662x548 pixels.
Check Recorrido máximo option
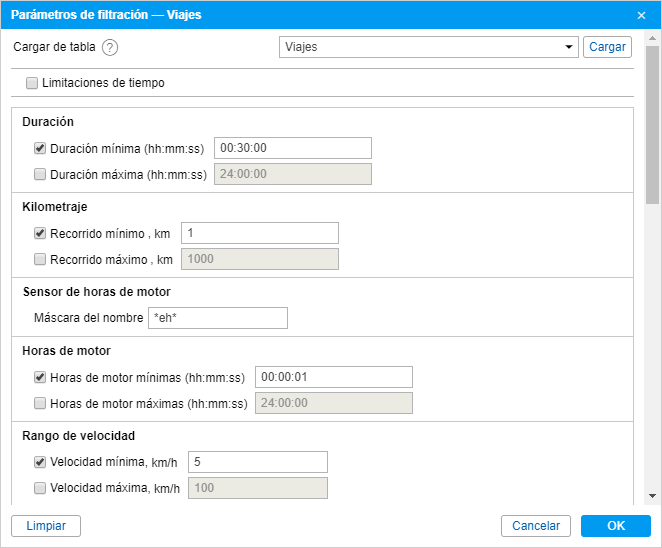tap(40, 259)
